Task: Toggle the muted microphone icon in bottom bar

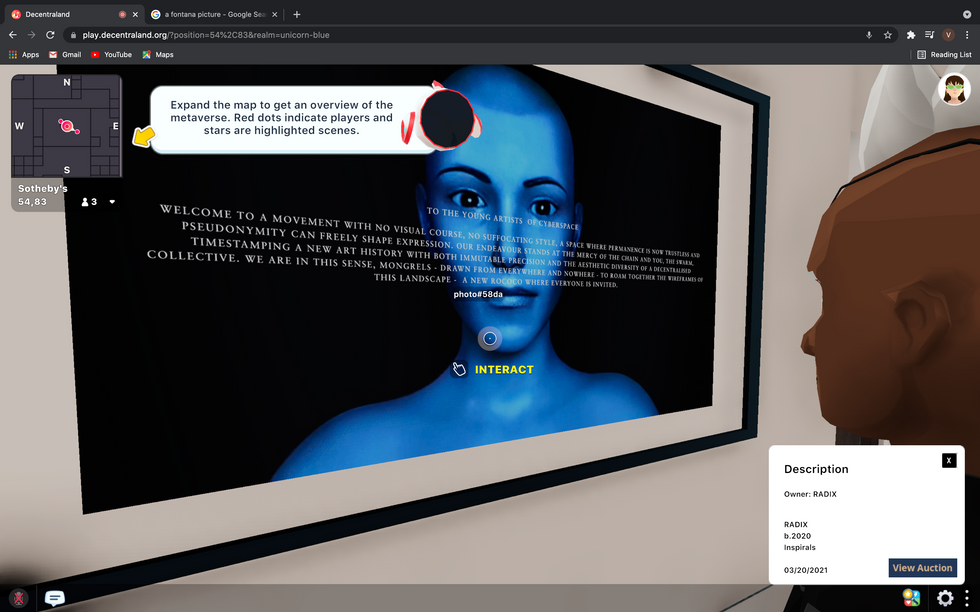Action: pos(19,598)
